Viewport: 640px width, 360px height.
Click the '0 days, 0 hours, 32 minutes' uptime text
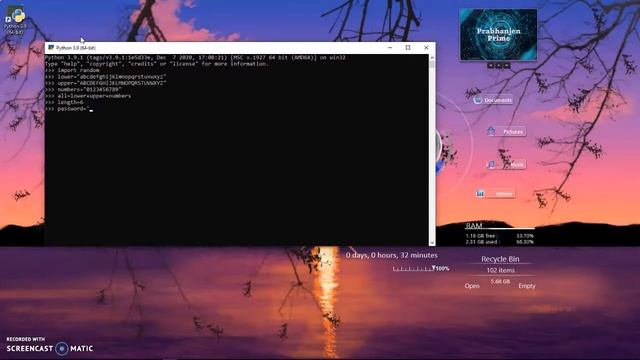(x=391, y=255)
